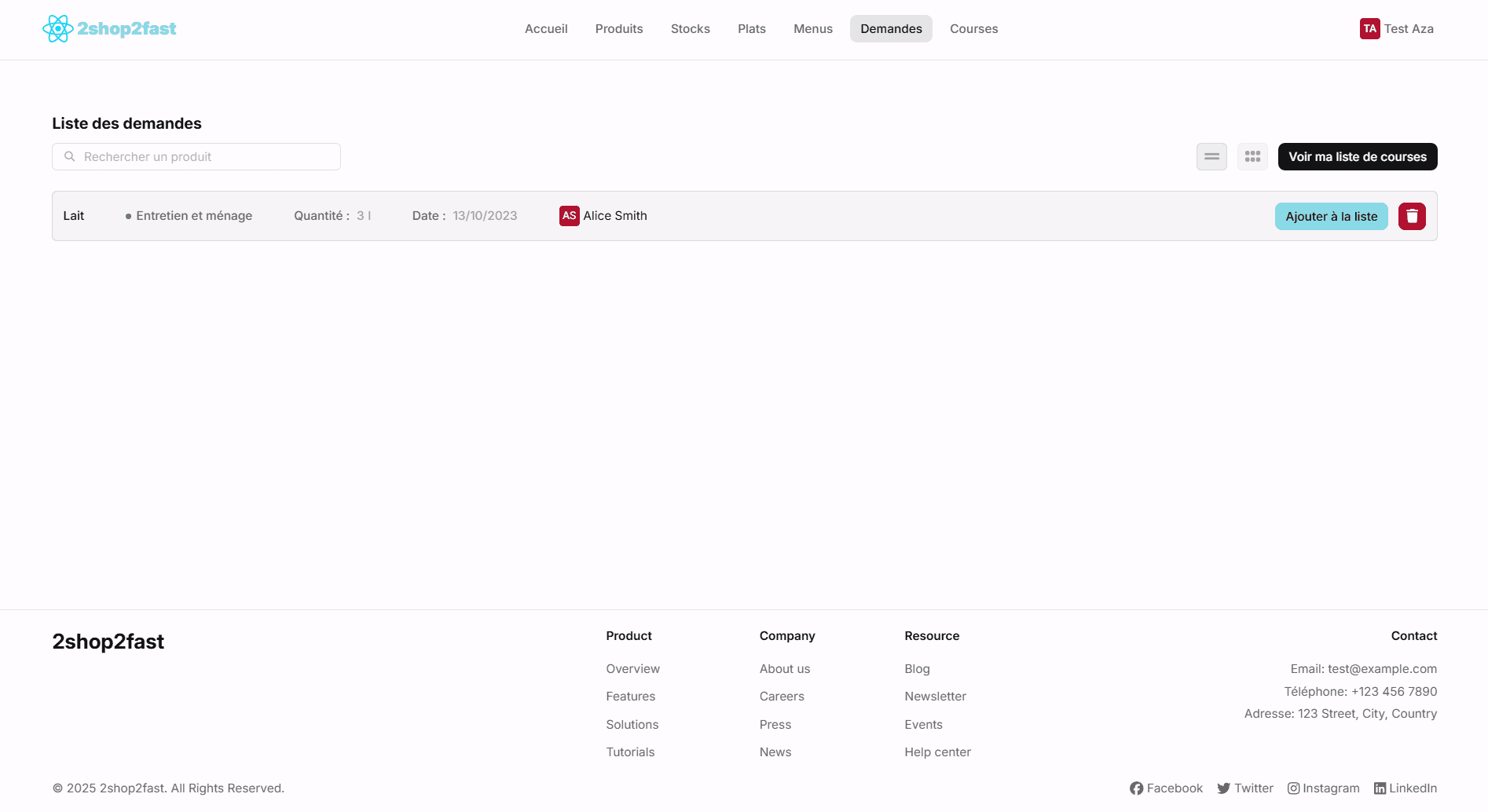
Task: Delete the Lait request with trash icon
Action: [x=1412, y=216]
